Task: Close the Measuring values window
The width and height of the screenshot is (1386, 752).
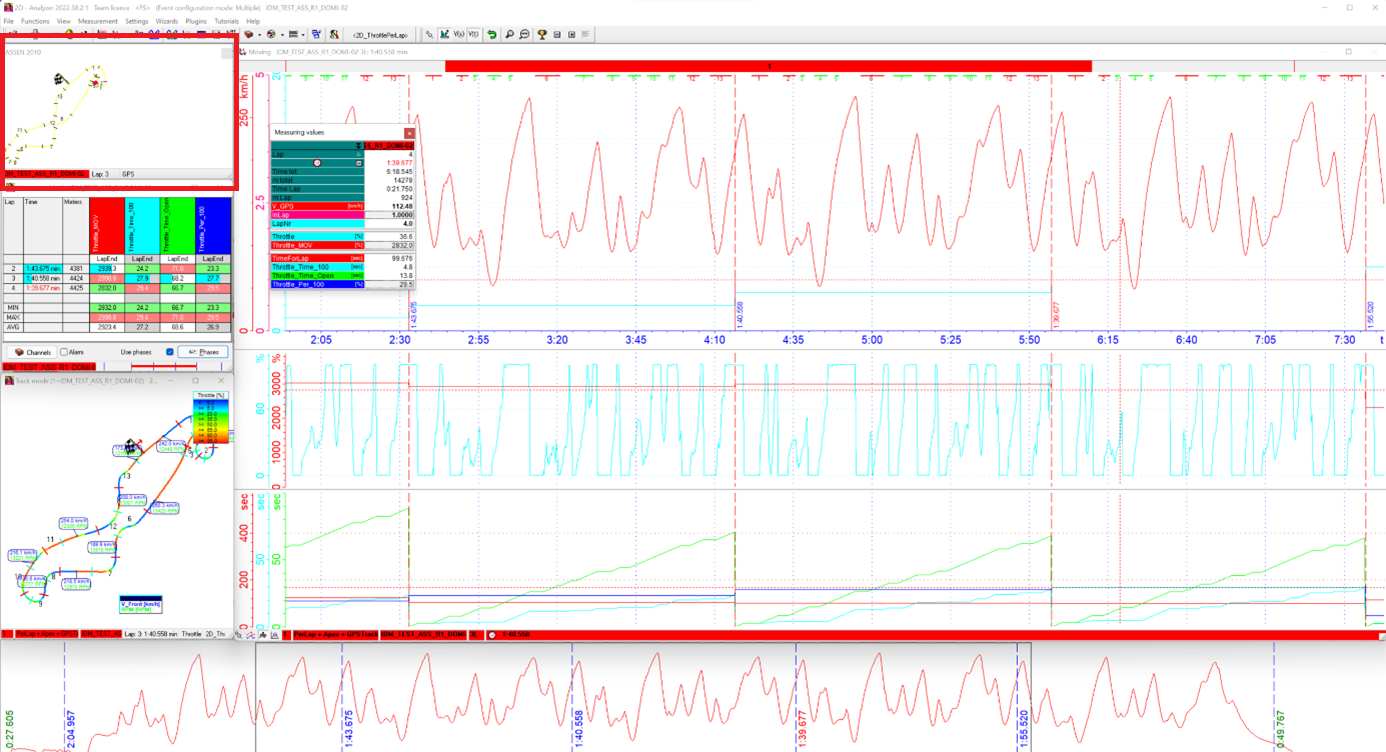Action: point(409,133)
